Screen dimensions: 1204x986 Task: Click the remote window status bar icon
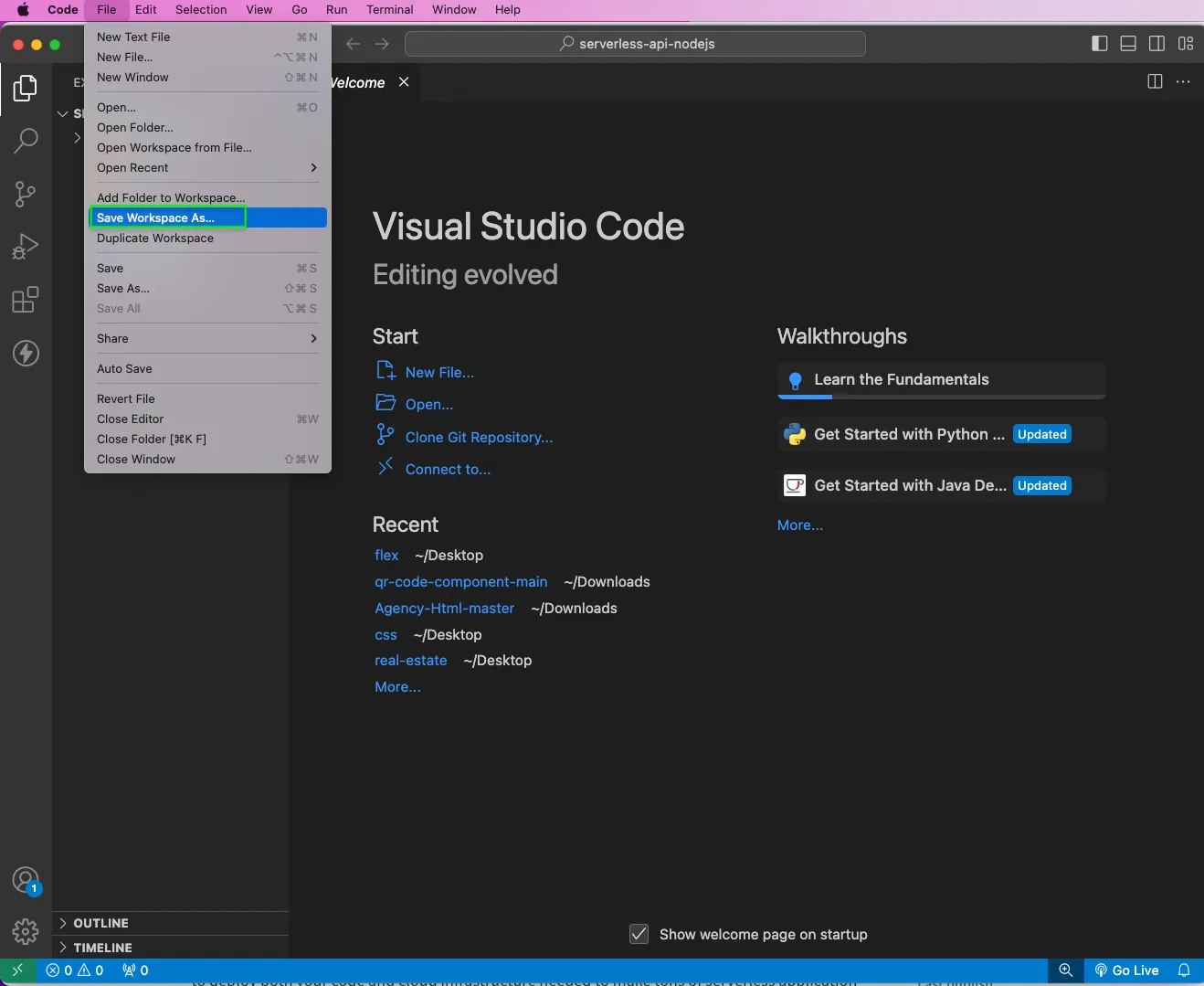[x=17, y=970]
